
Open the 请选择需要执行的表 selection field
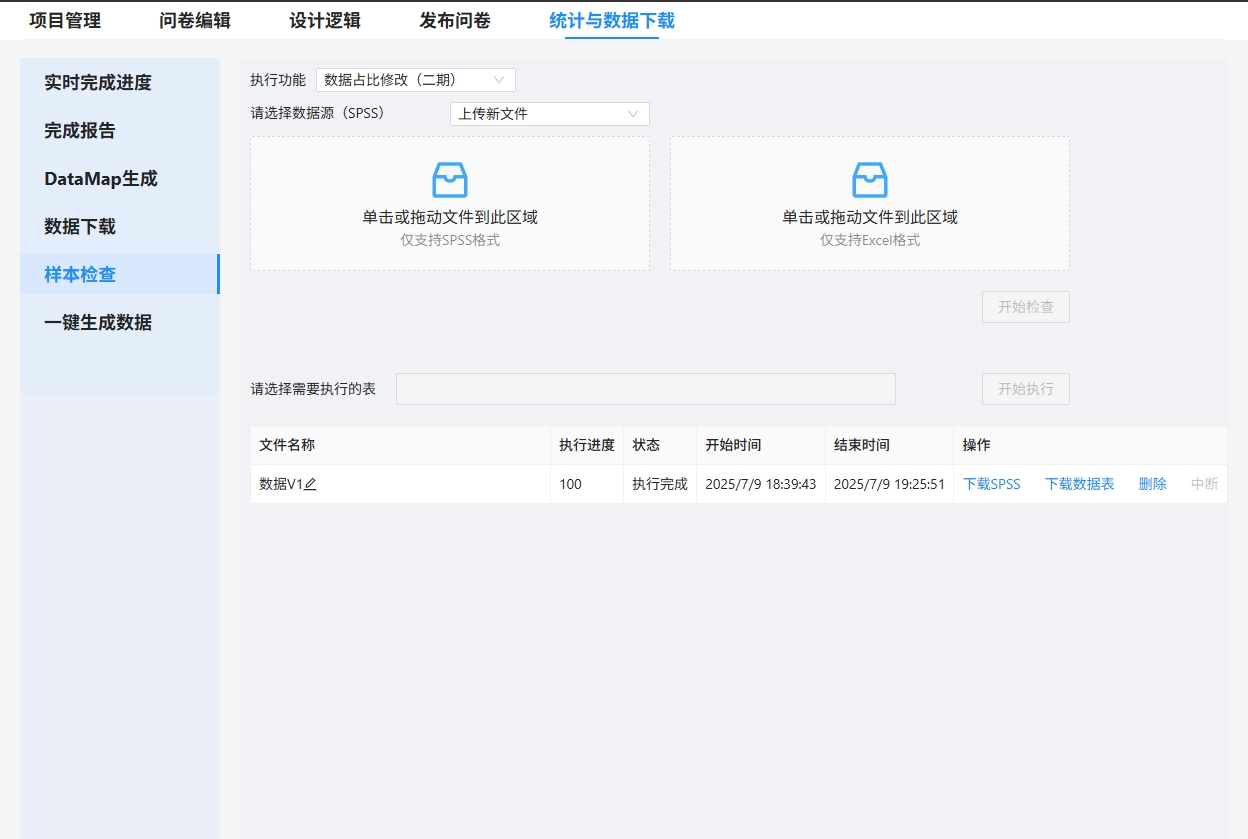(646, 389)
